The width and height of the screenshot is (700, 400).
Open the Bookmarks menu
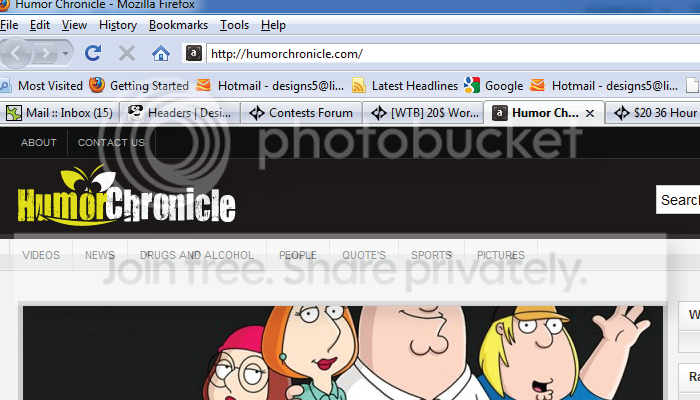178,25
